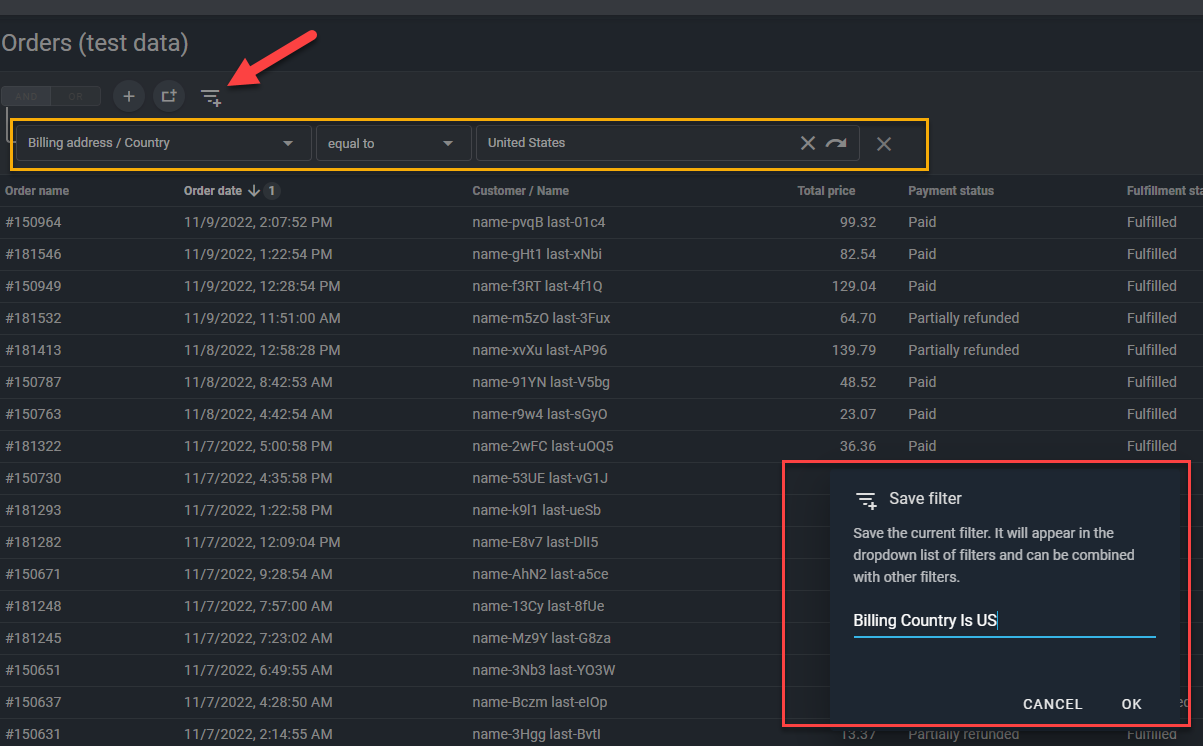This screenshot has width=1203, height=746.
Task: Sort by the Order name column header
Action: [x=37, y=191]
